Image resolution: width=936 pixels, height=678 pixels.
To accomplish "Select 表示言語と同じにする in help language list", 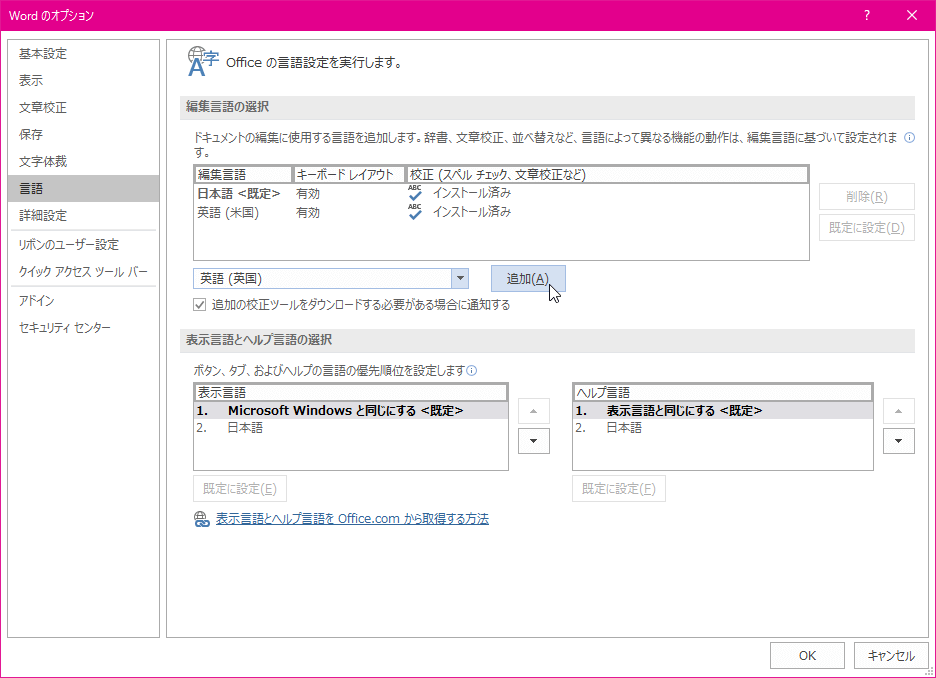I will pos(722,411).
